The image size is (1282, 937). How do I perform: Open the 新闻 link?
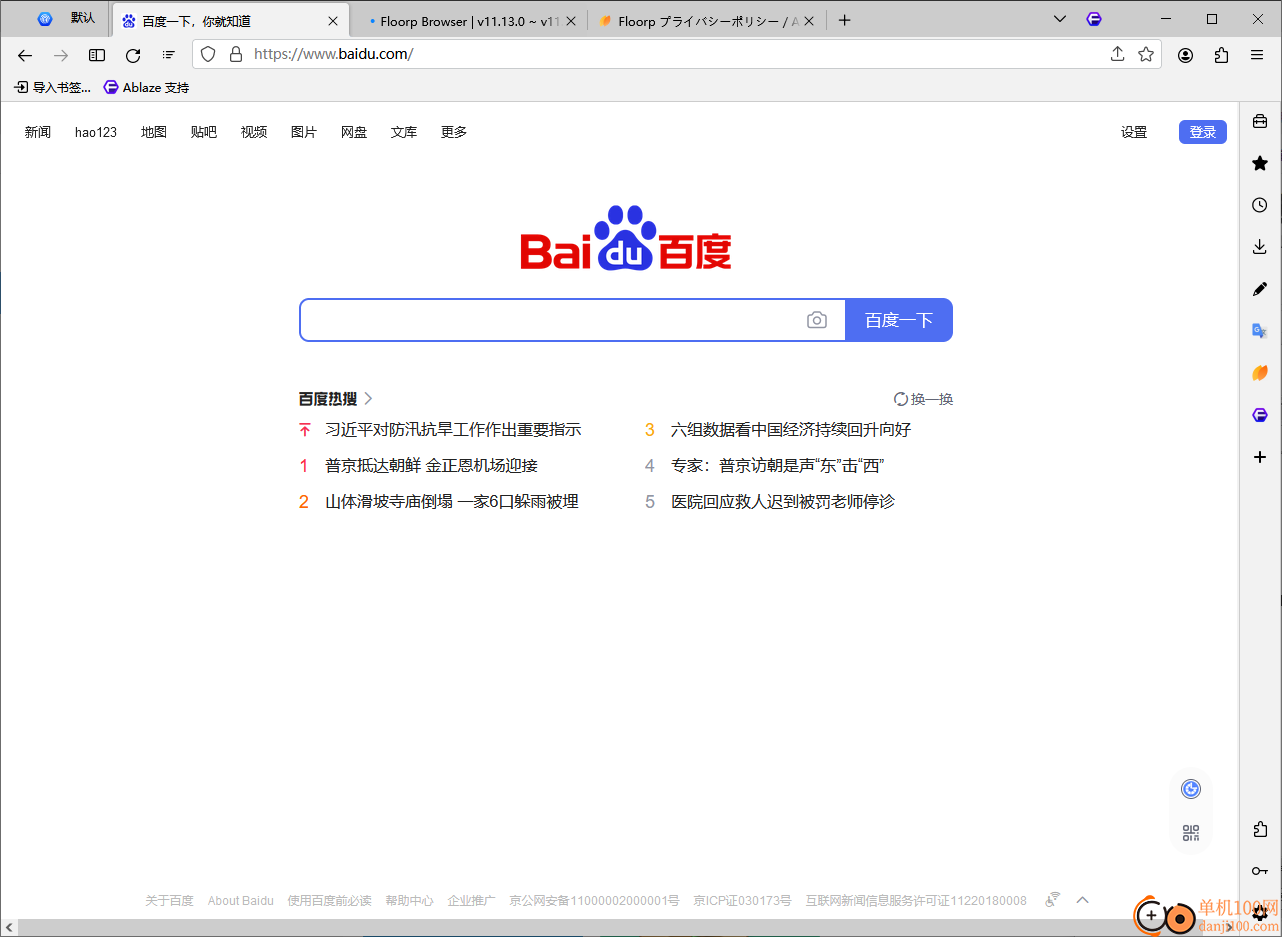tap(38, 132)
